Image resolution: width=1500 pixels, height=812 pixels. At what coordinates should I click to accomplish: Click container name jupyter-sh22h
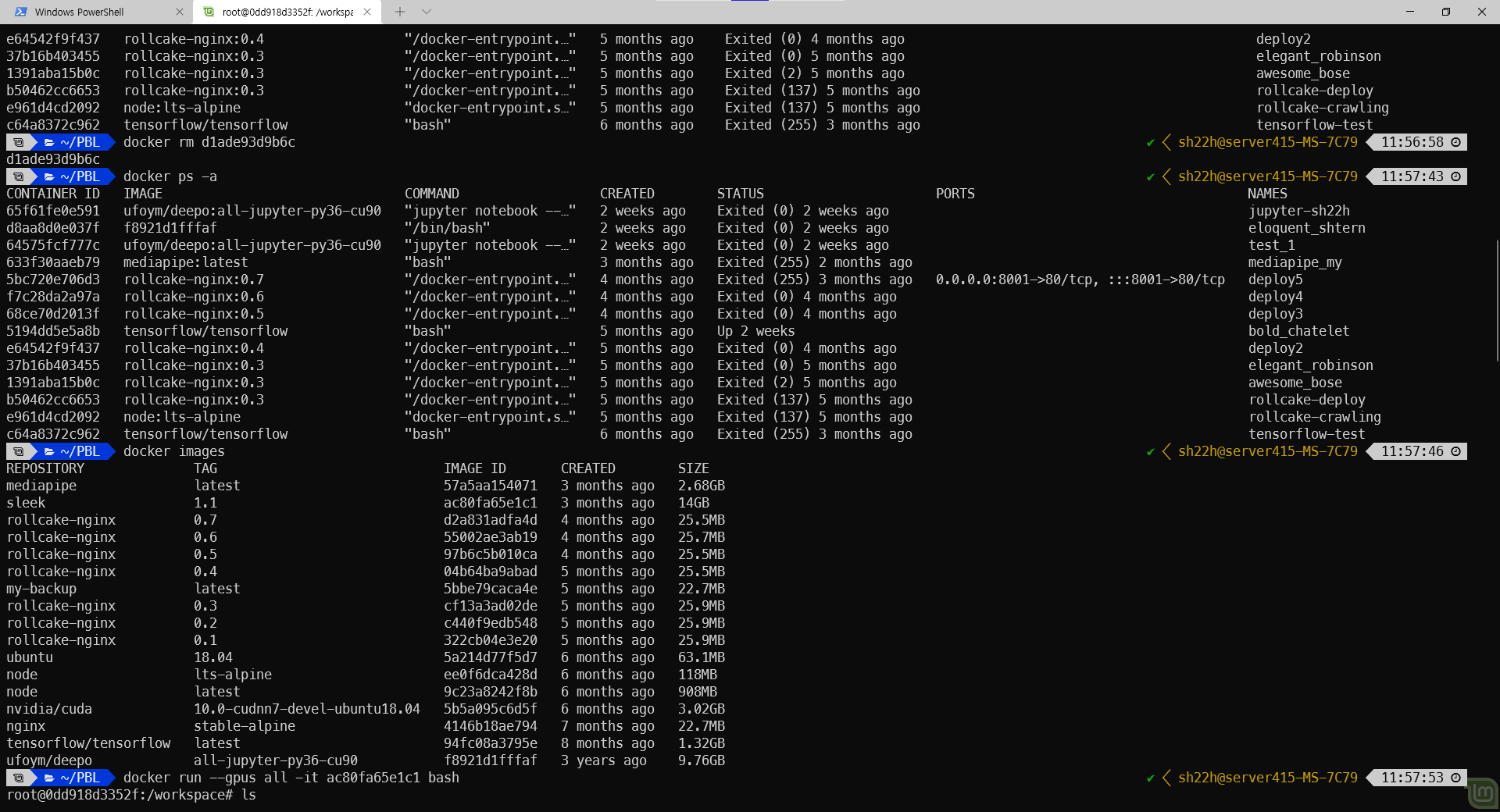point(1298,211)
